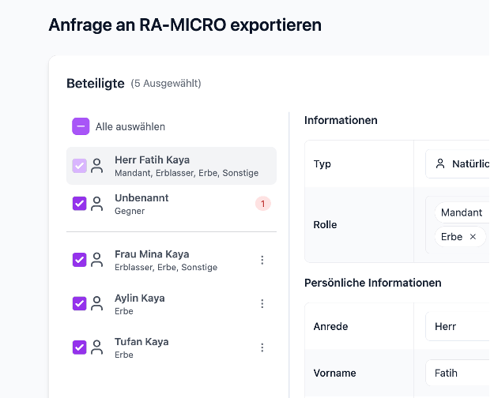The width and height of the screenshot is (494, 398).
Task: Select the Tufan Kaya name text
Action: 141,342
